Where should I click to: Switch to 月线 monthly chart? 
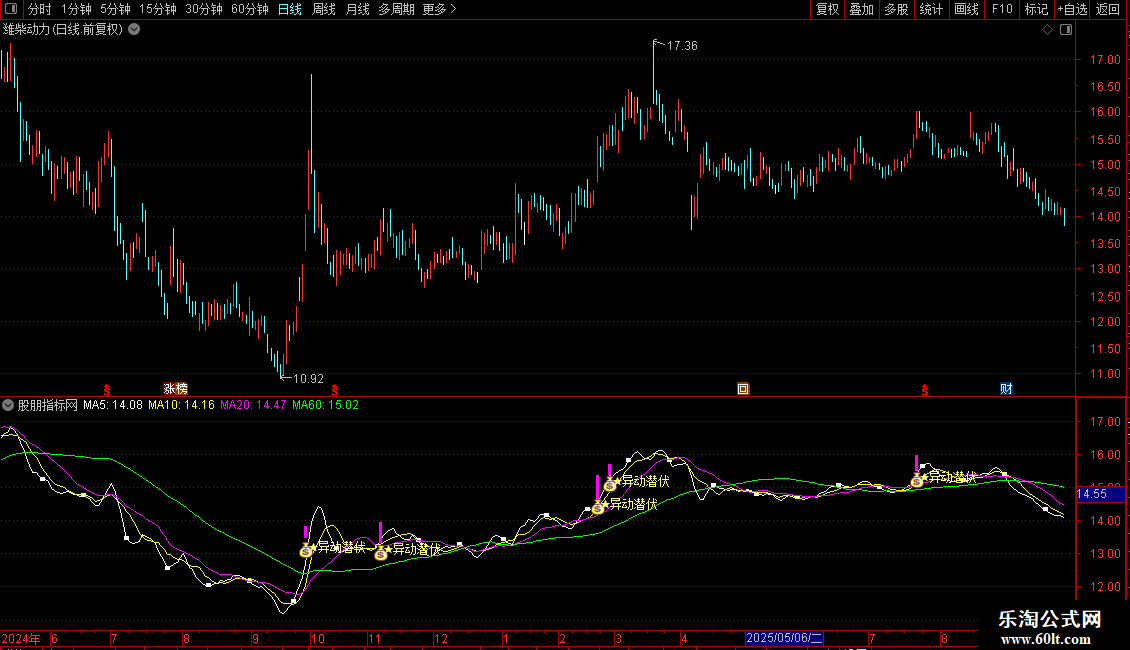coord(357,9)
